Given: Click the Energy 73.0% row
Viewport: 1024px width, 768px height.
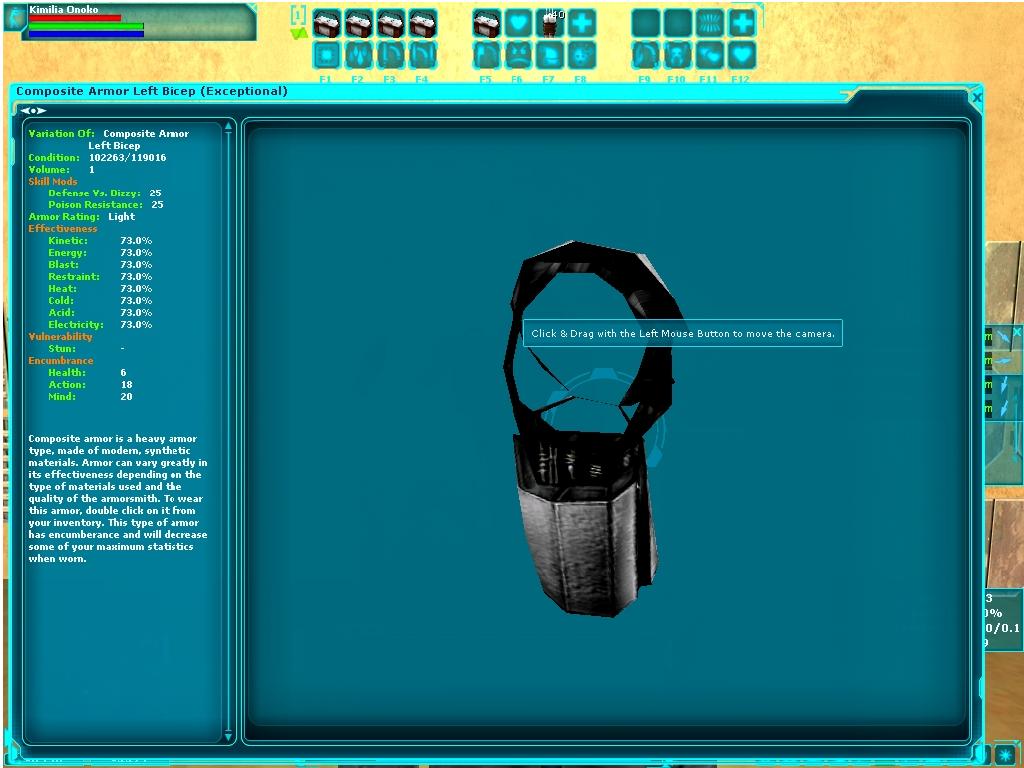Looking at the screenshot, I should [100, 252].
